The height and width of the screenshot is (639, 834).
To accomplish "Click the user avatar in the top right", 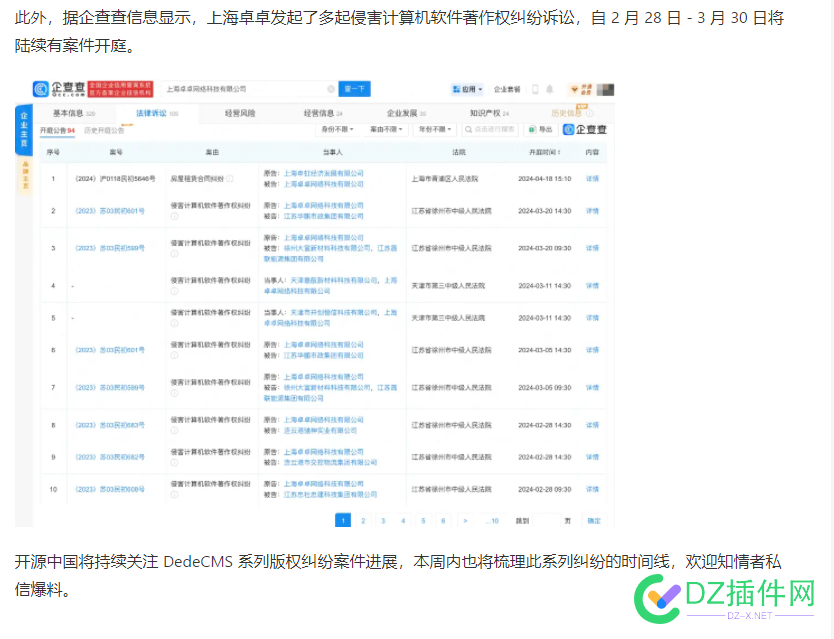I will tap(605, 89).
